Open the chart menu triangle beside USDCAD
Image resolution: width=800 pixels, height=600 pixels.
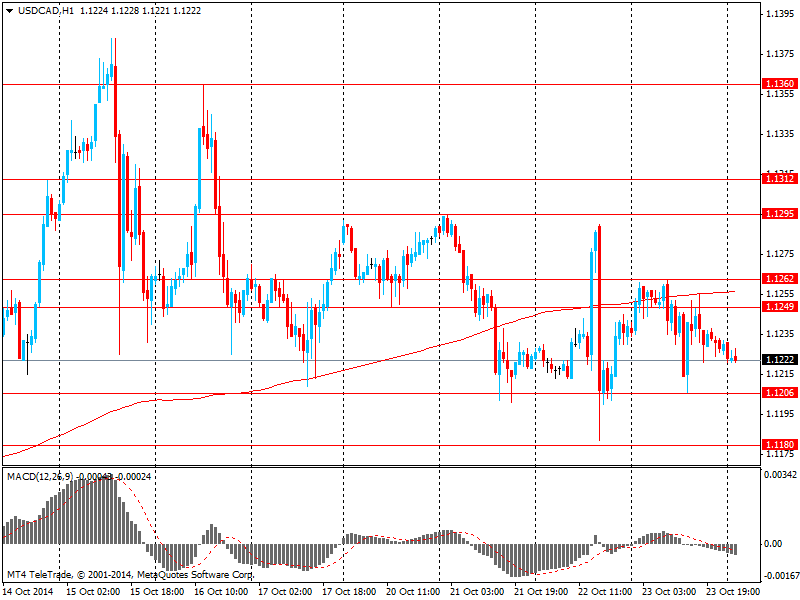pyautogui.click(x=9, y=11)
